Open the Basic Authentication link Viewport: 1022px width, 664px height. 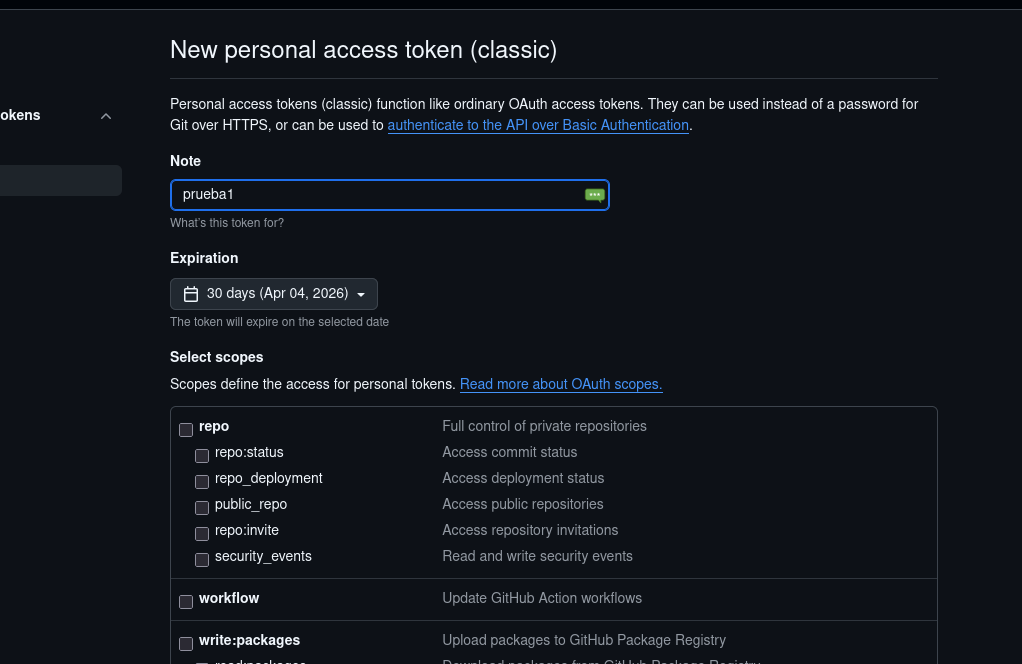click(537, 125)
